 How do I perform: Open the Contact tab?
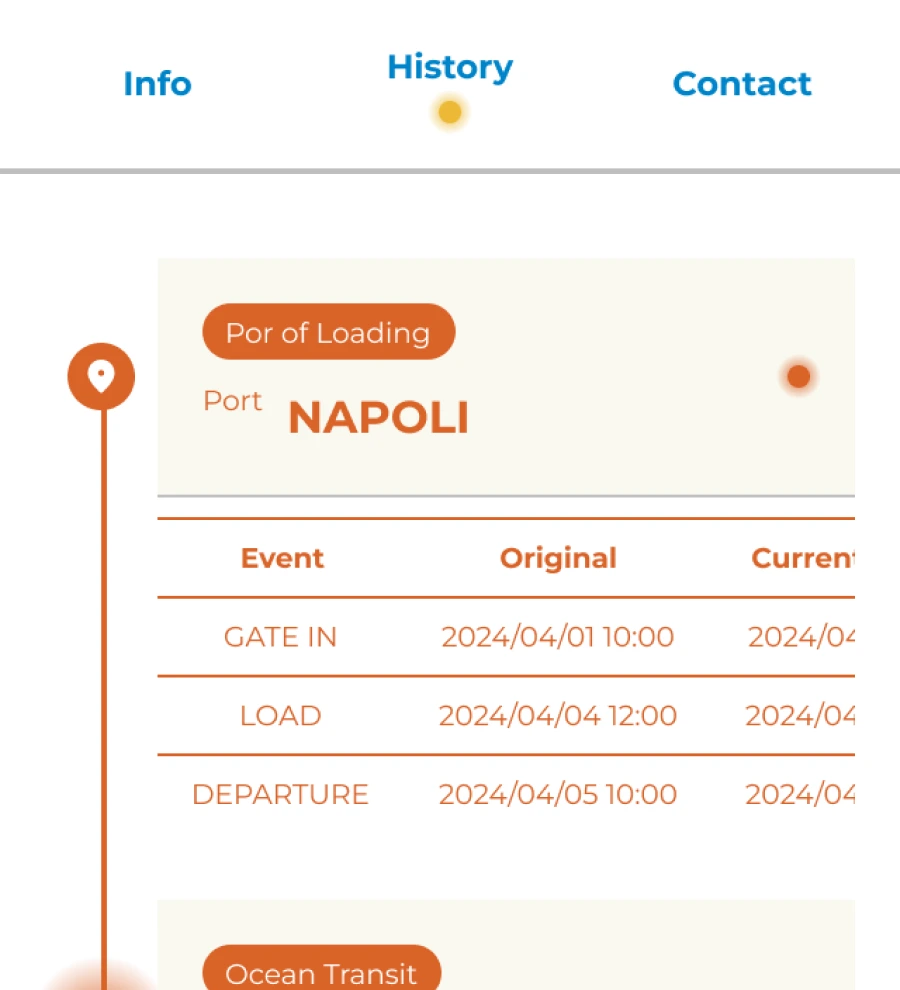click(x=742, y=84)
